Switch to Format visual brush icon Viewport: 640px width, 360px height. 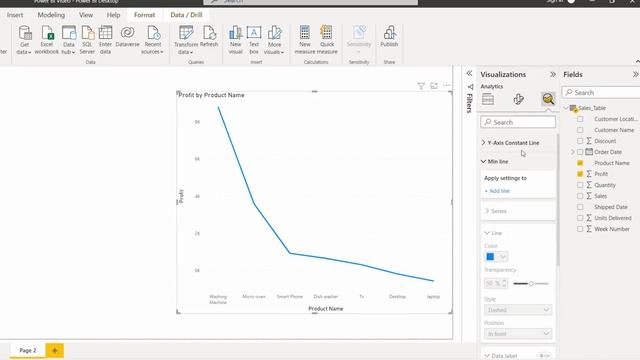pyautogui.click(x=518, y=99)
